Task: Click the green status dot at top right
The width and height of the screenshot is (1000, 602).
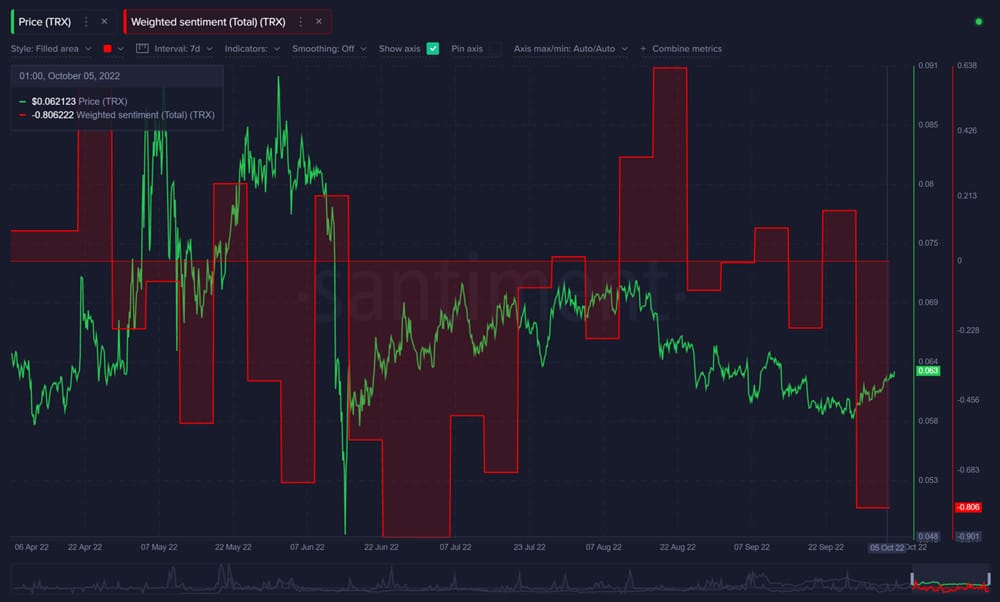Action: point(978,21)
